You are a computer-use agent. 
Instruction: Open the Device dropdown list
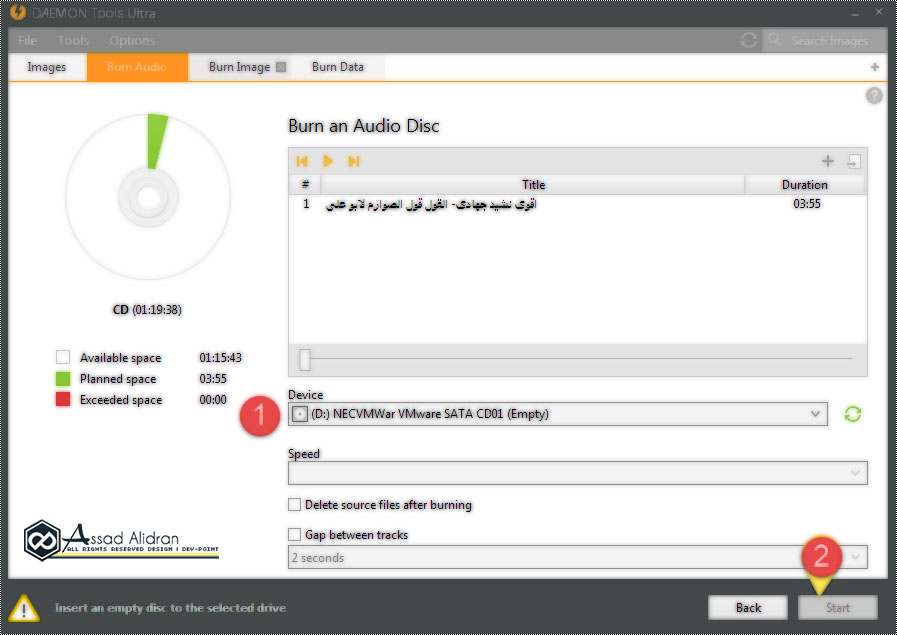click(815, 414)
